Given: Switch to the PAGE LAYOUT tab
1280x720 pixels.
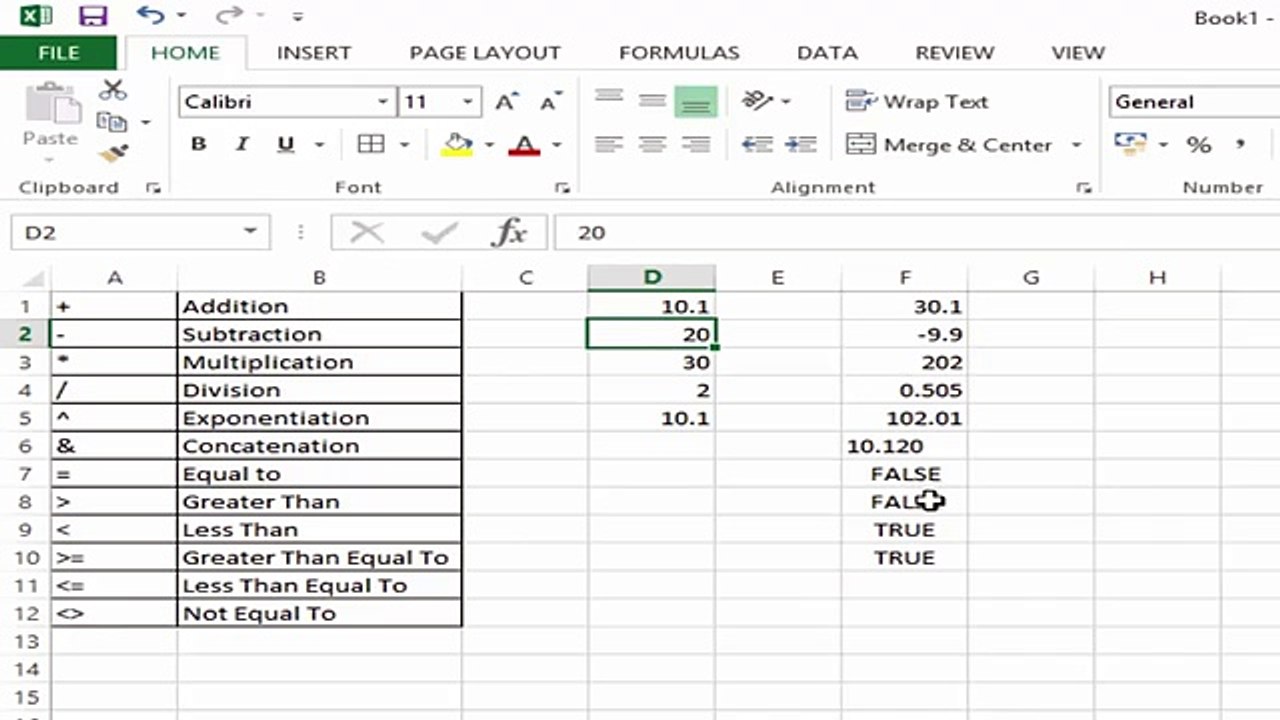Looking at the screenshot, I should [485, 53].
